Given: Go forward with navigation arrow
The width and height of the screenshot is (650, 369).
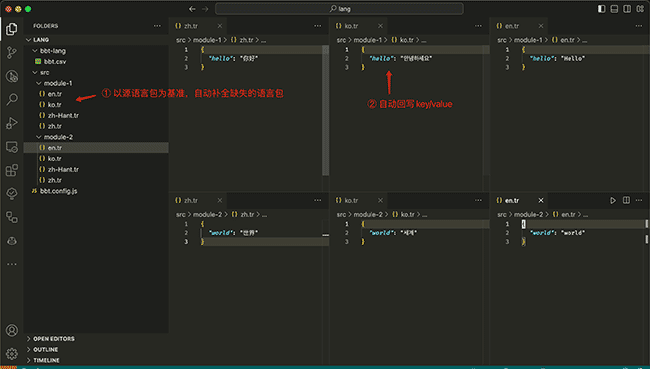Looking at the screenshot, I should click(x=205, y=9).
